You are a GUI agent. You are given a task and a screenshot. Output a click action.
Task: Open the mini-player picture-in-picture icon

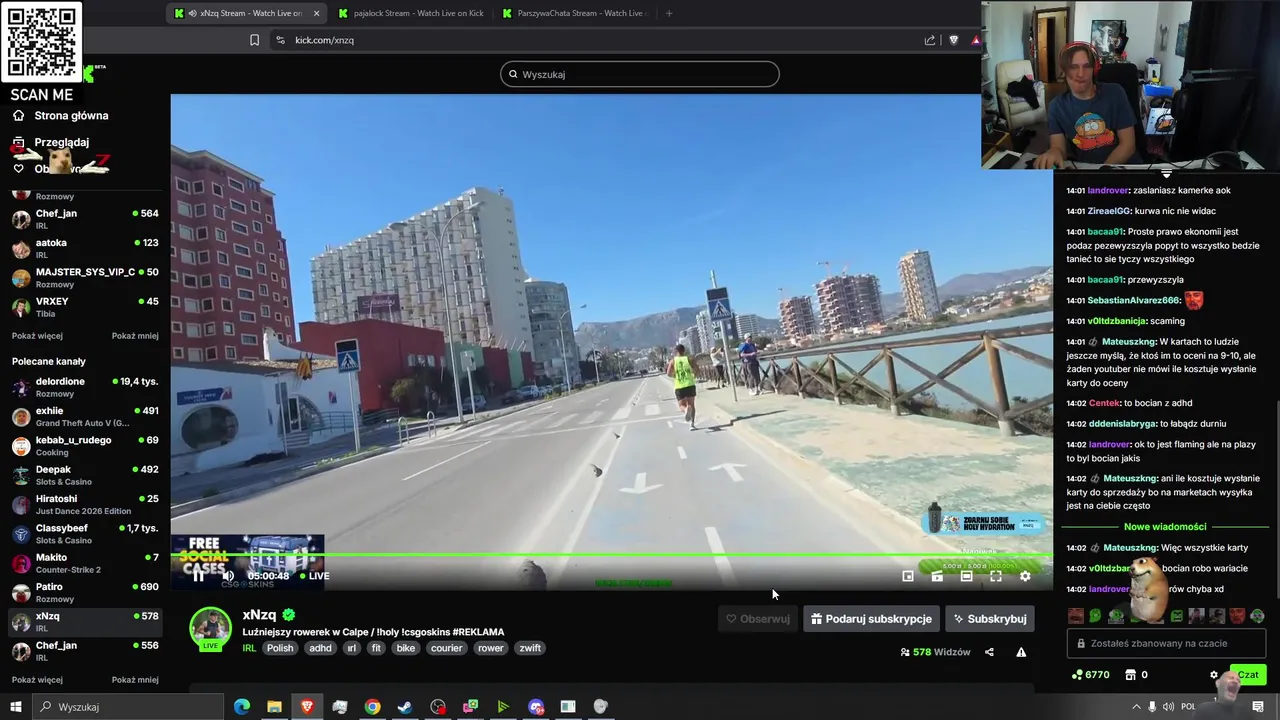(908, 576)
